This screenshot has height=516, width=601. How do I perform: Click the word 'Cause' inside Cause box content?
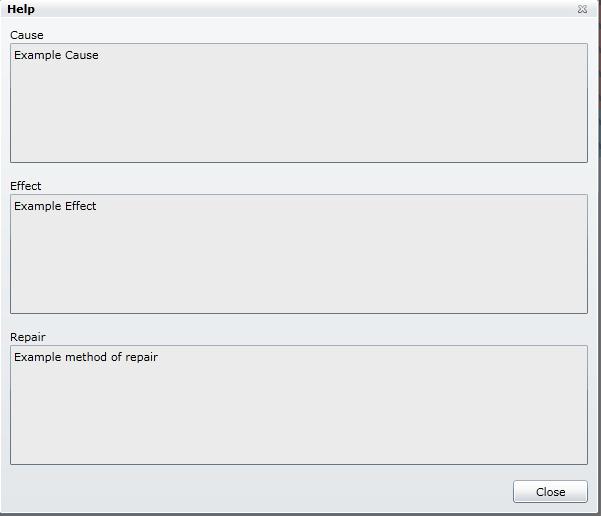click(x=82, y=56)
